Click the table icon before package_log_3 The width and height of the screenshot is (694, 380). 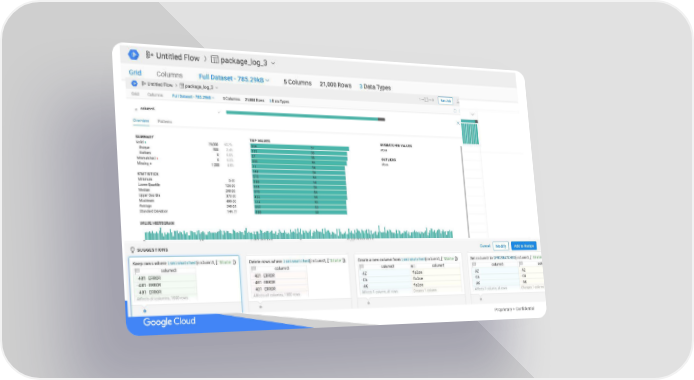[215, 59]
